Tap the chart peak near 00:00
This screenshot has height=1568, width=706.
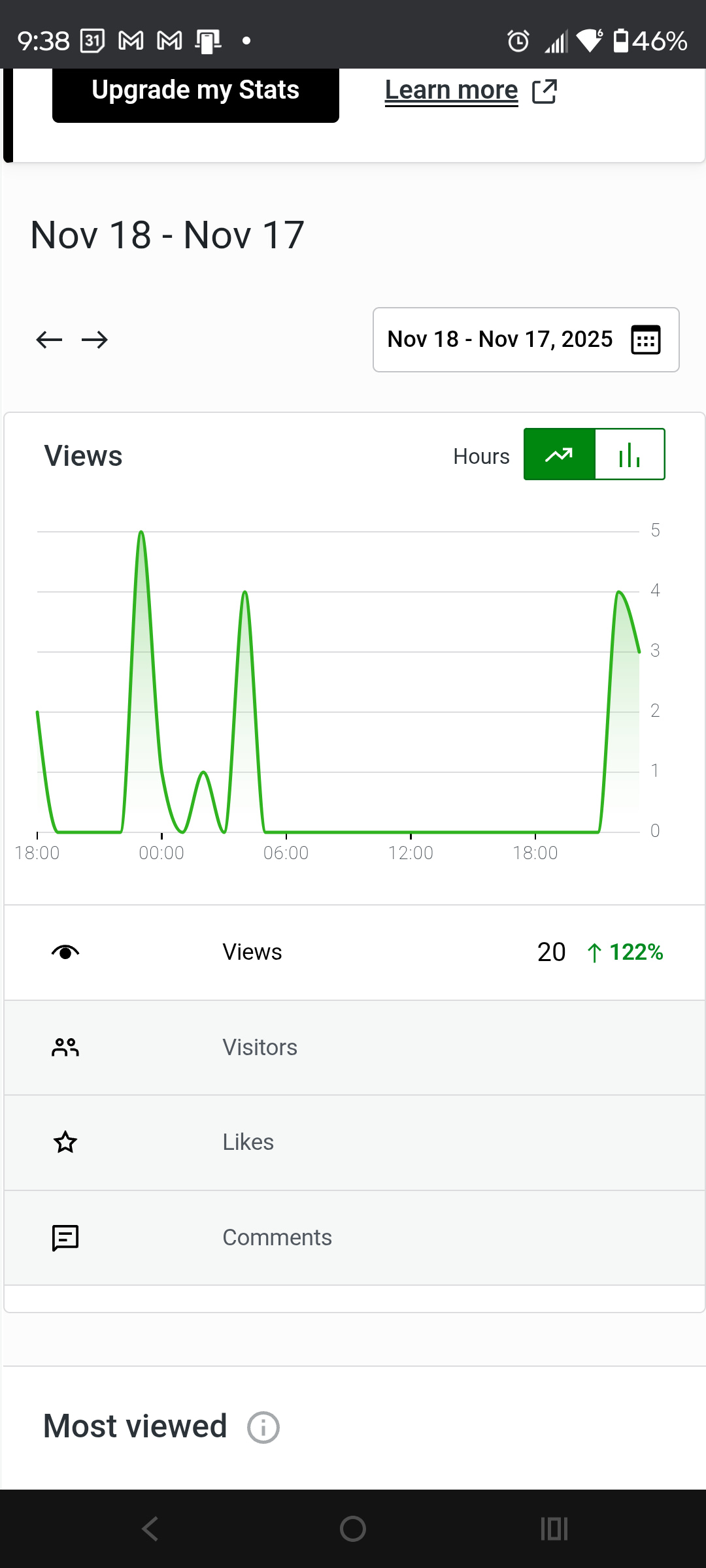141,533
